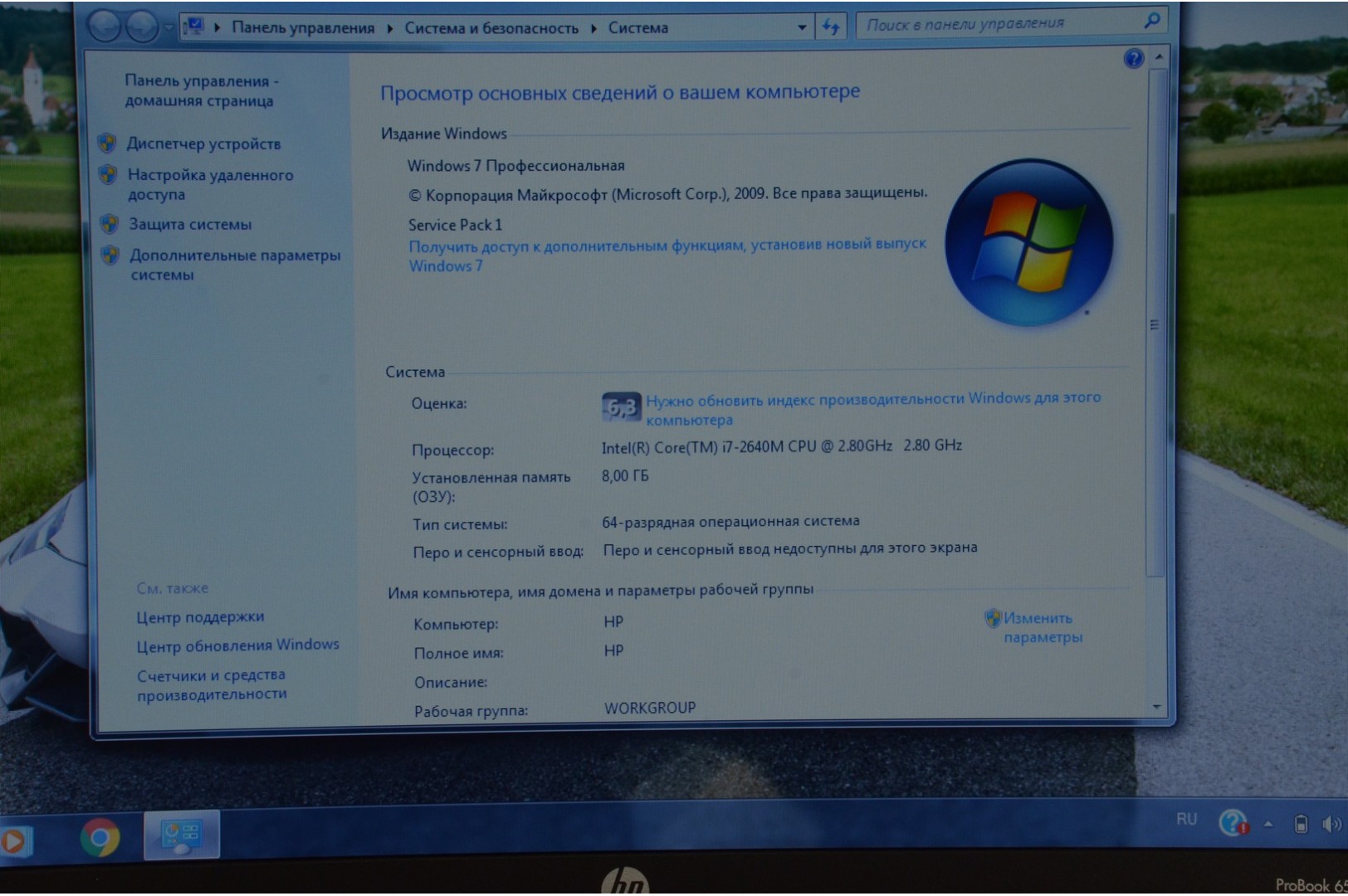
Task: Open 'Настройка удаленного доступа' link
Action: tap(210, 184)
